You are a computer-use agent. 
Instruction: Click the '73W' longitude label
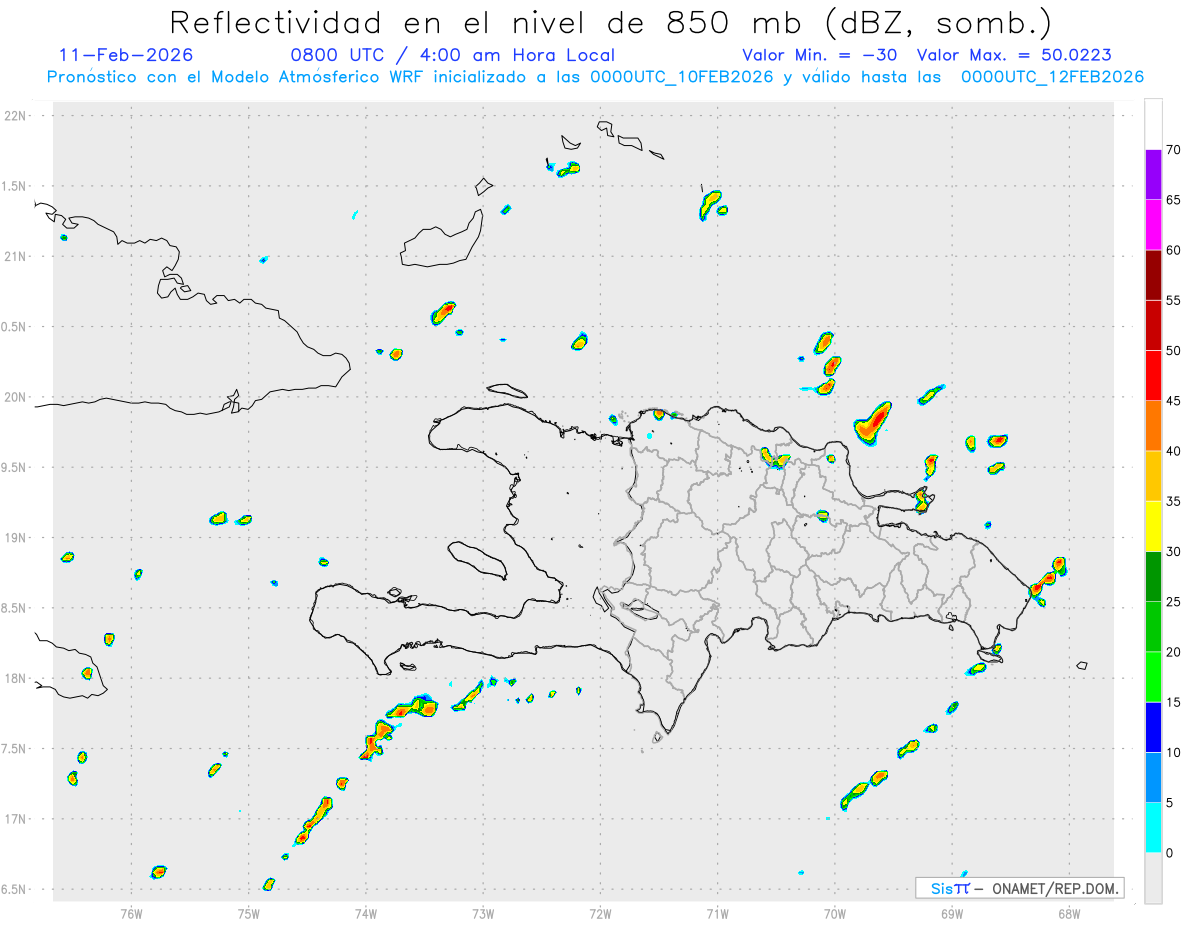click(483, 912)
